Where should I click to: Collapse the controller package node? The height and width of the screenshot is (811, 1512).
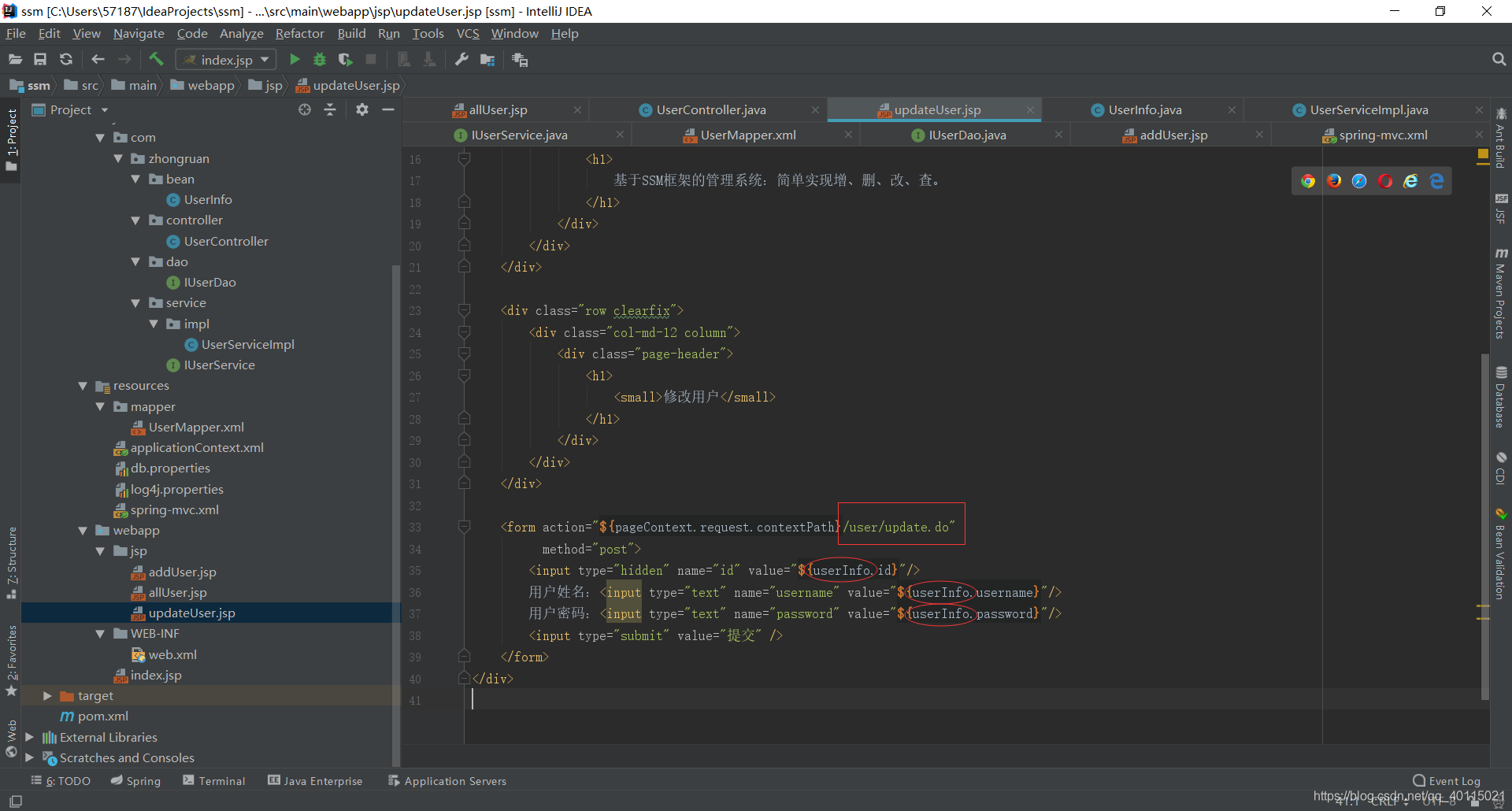[x=135, y=220]
